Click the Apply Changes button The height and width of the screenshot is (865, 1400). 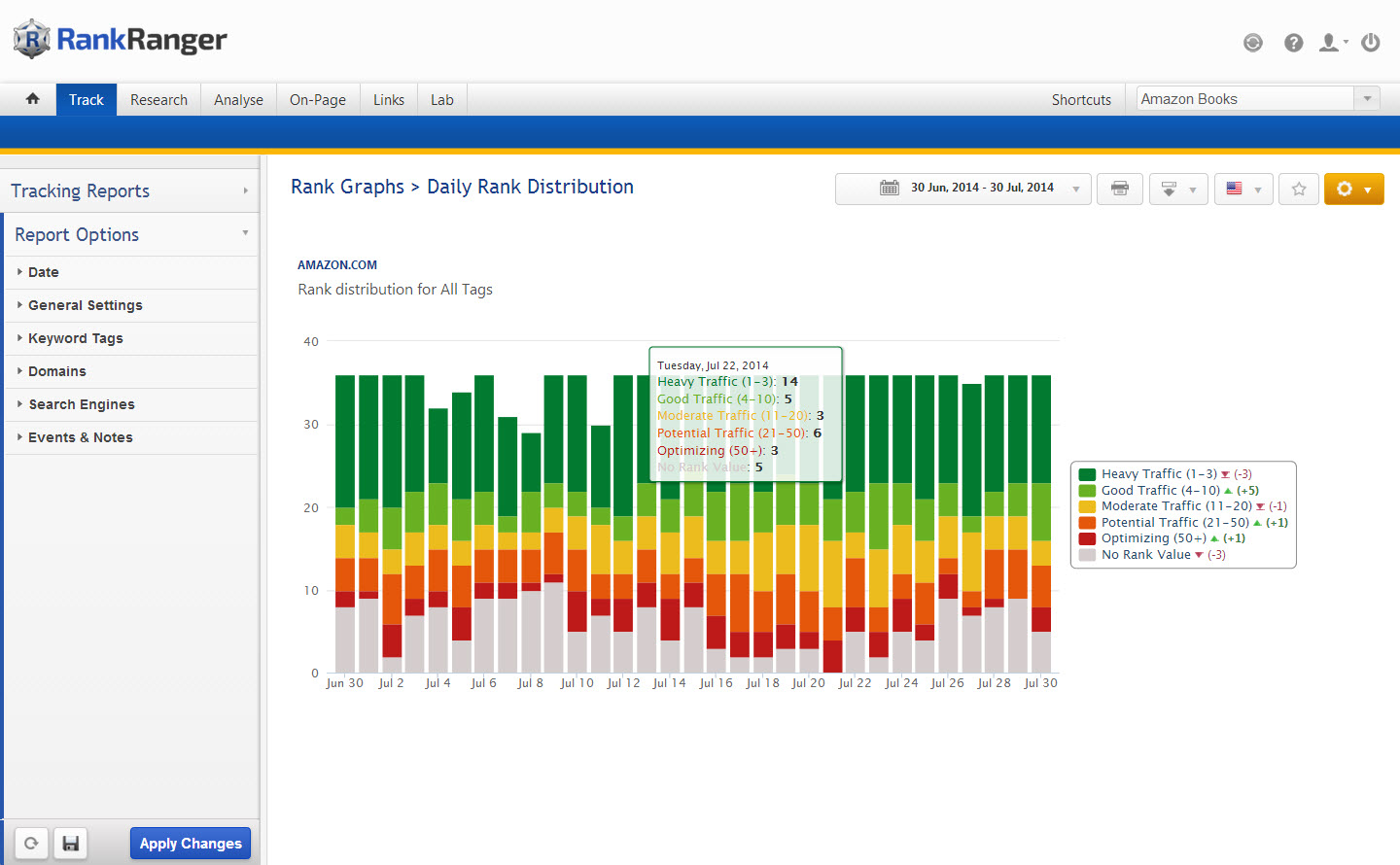(x=191, y=843)
